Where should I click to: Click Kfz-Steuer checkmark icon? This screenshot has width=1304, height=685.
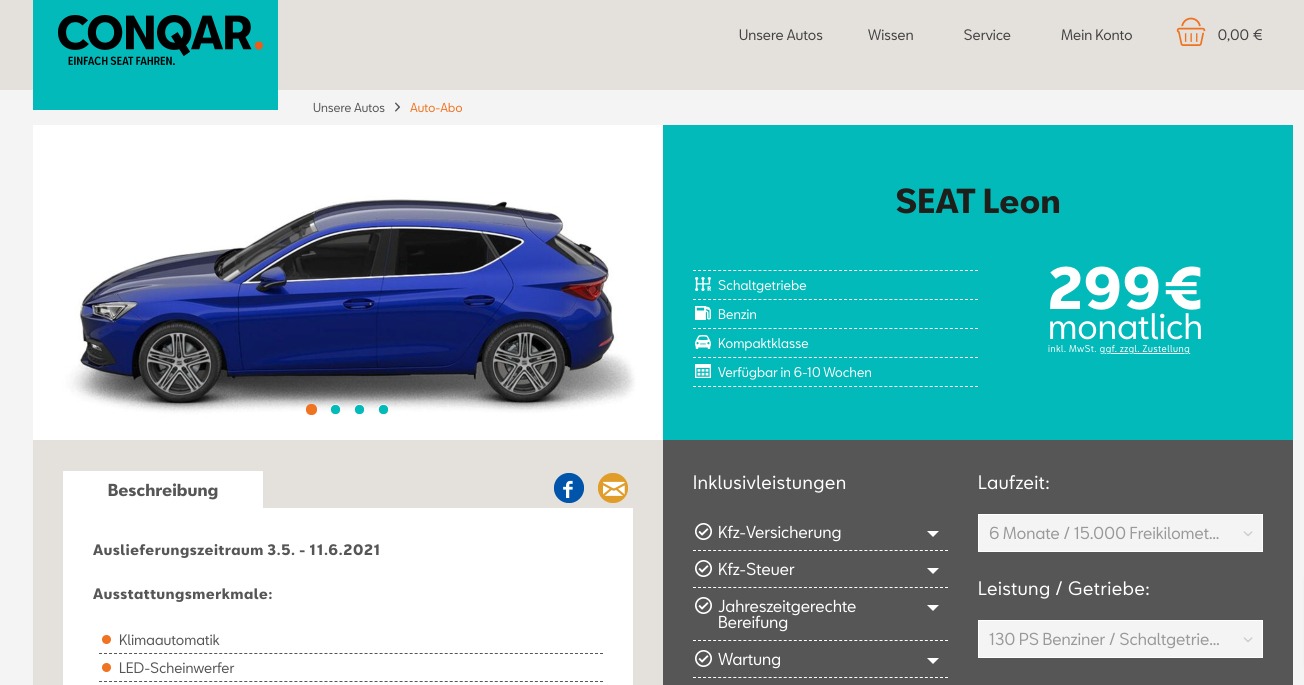click(x=703, y=569)
